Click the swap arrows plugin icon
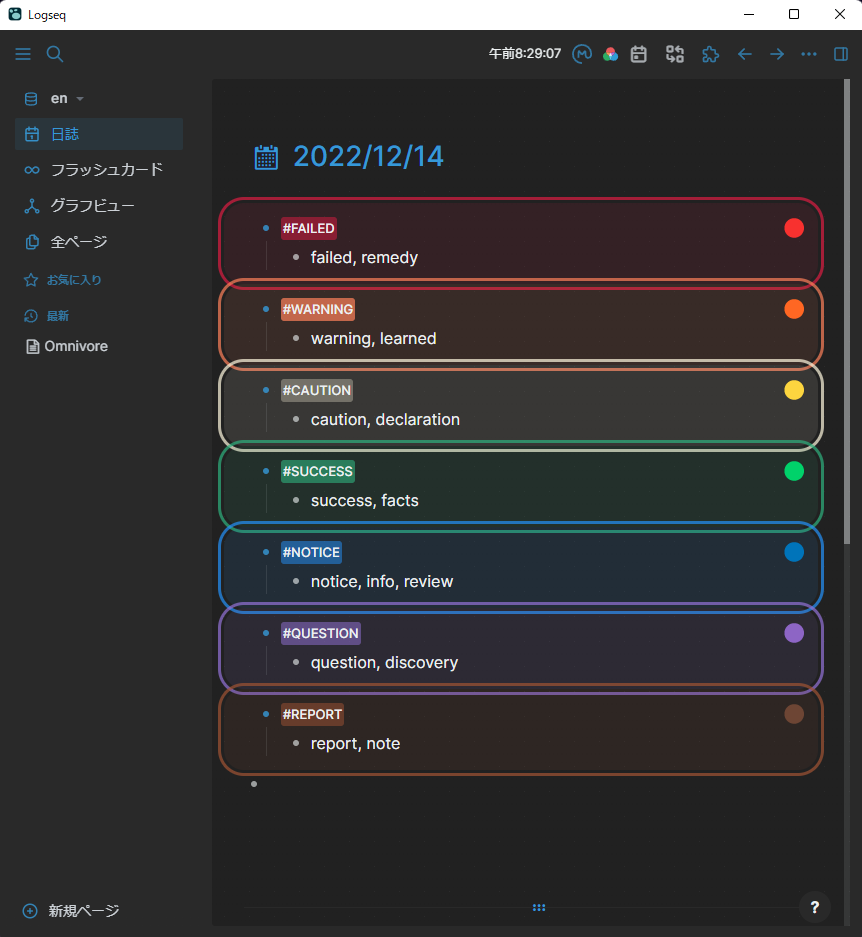This screenshot has height=937, width=862. pyautogui.click(x=675, y=54)
